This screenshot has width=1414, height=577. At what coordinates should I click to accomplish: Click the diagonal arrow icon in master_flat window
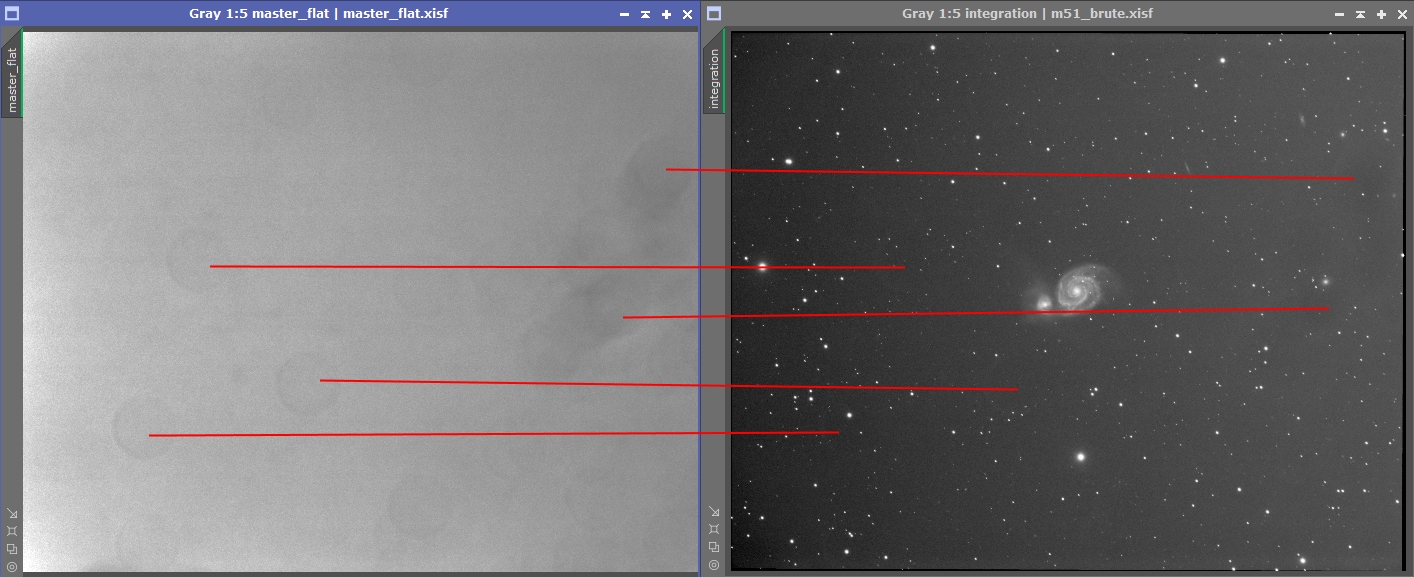(x=12, y=513)
